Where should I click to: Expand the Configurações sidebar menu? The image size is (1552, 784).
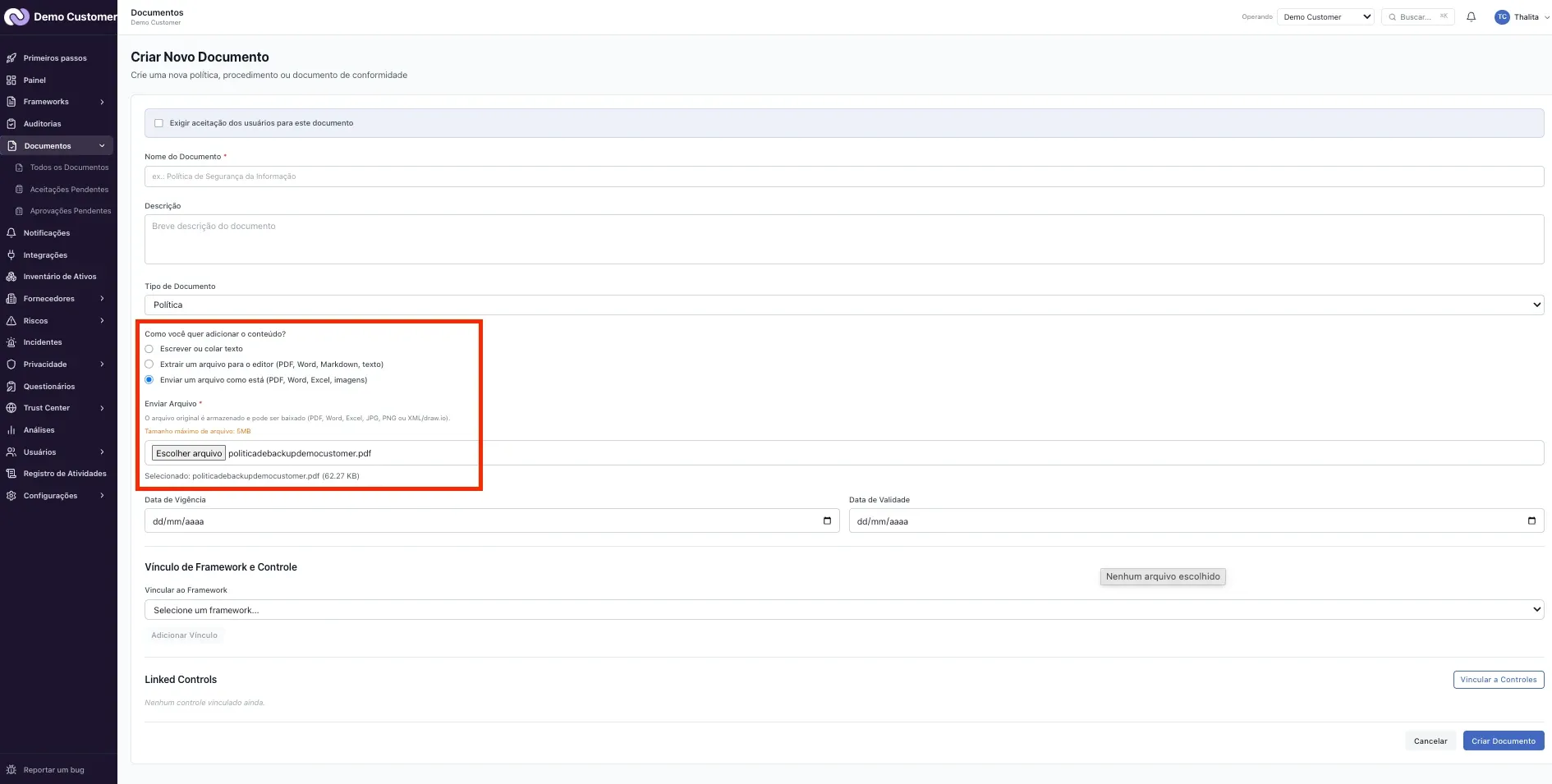point(102,496)
